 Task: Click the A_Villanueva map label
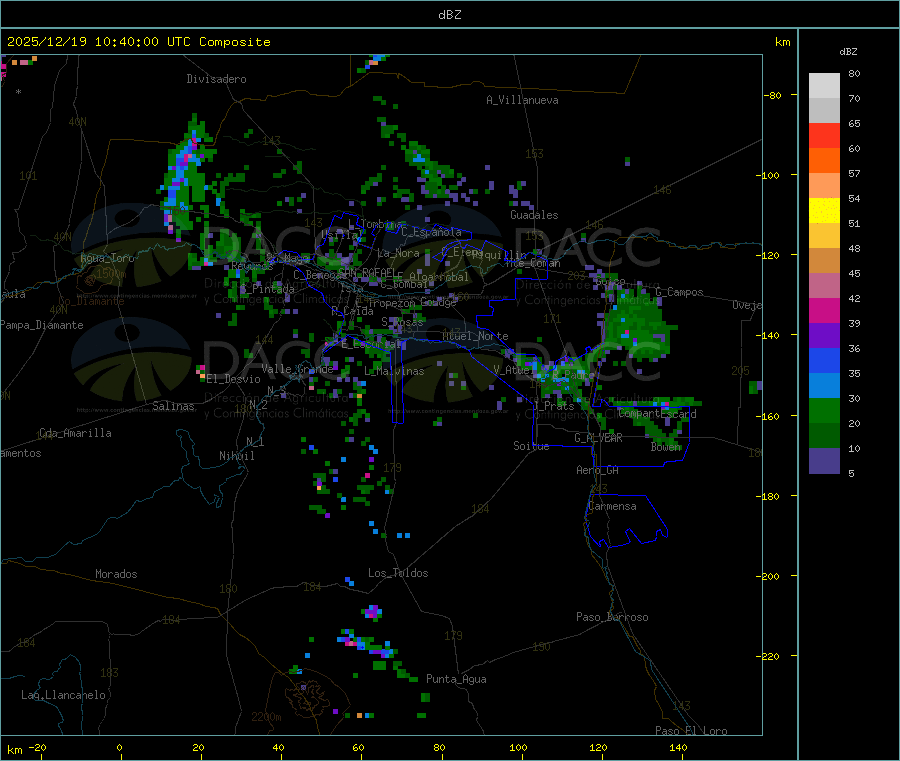pos(522,100)
